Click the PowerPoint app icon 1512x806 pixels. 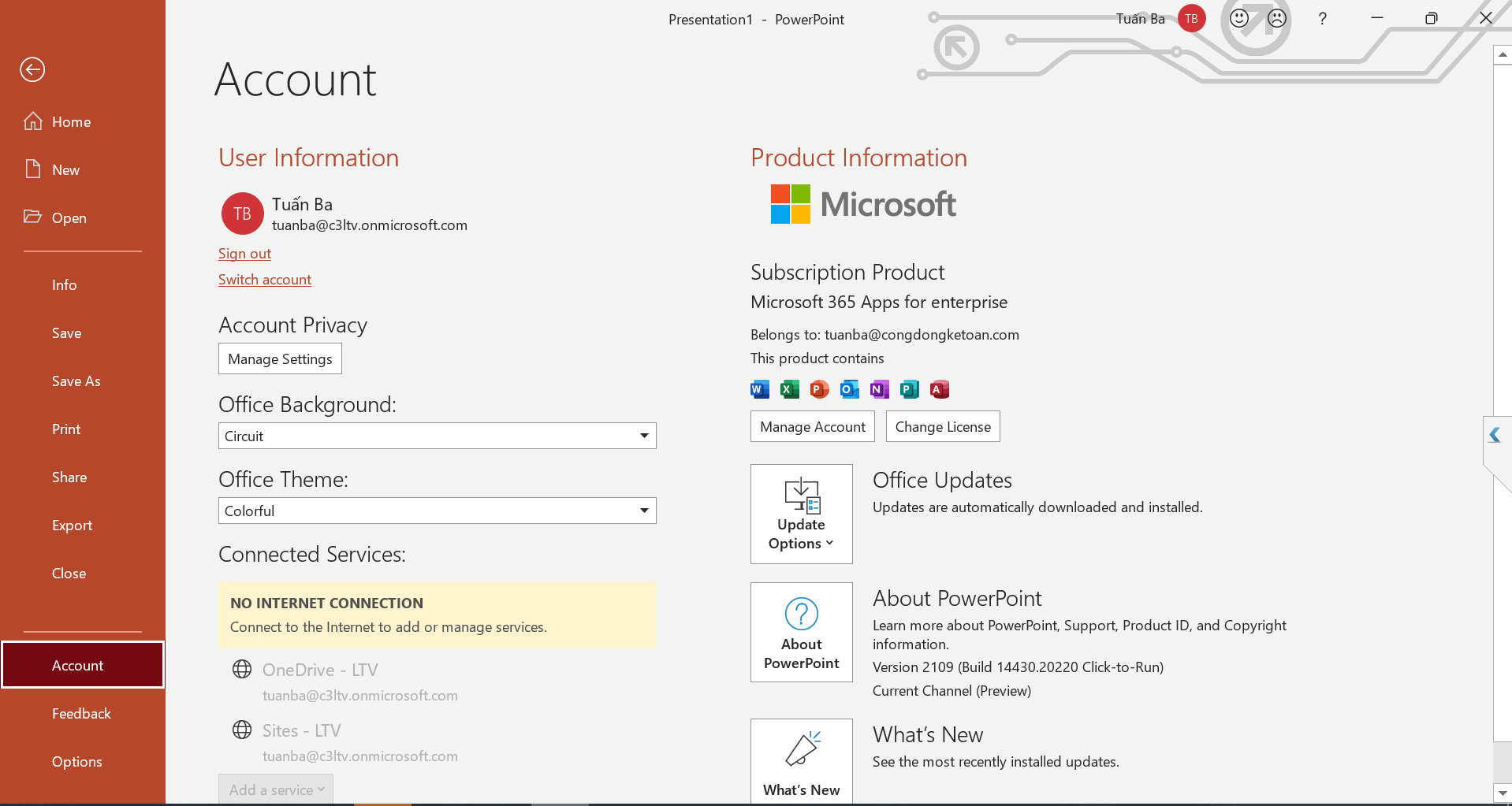coord(820,389)
